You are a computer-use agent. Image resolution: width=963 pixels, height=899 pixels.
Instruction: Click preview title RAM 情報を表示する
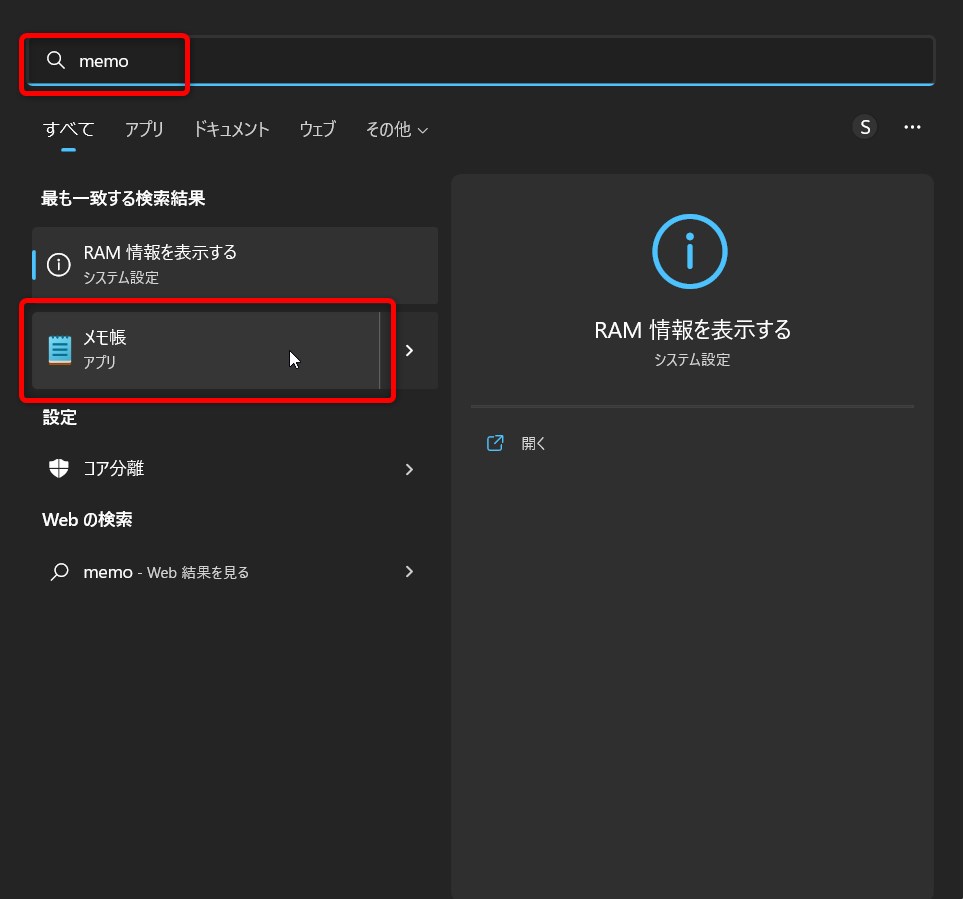pos(692,330)
